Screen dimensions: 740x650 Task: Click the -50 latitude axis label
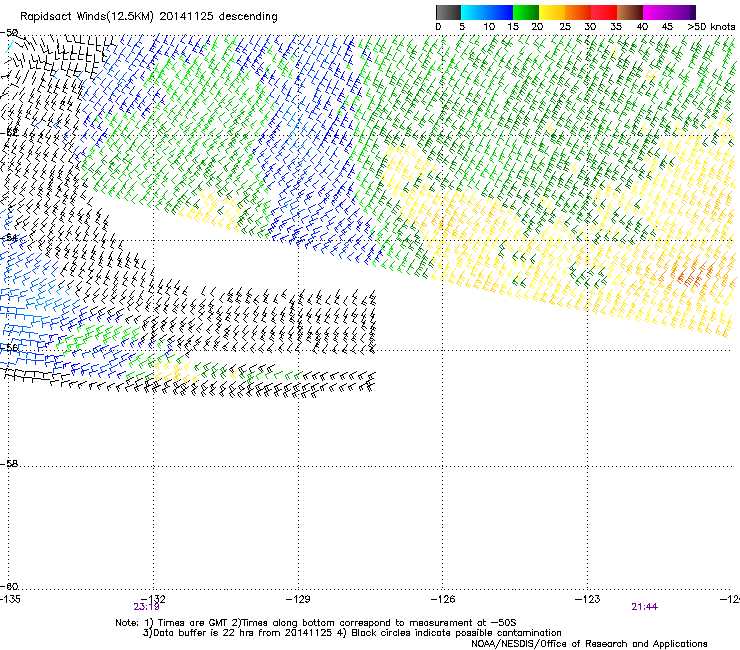pos(9,33)
